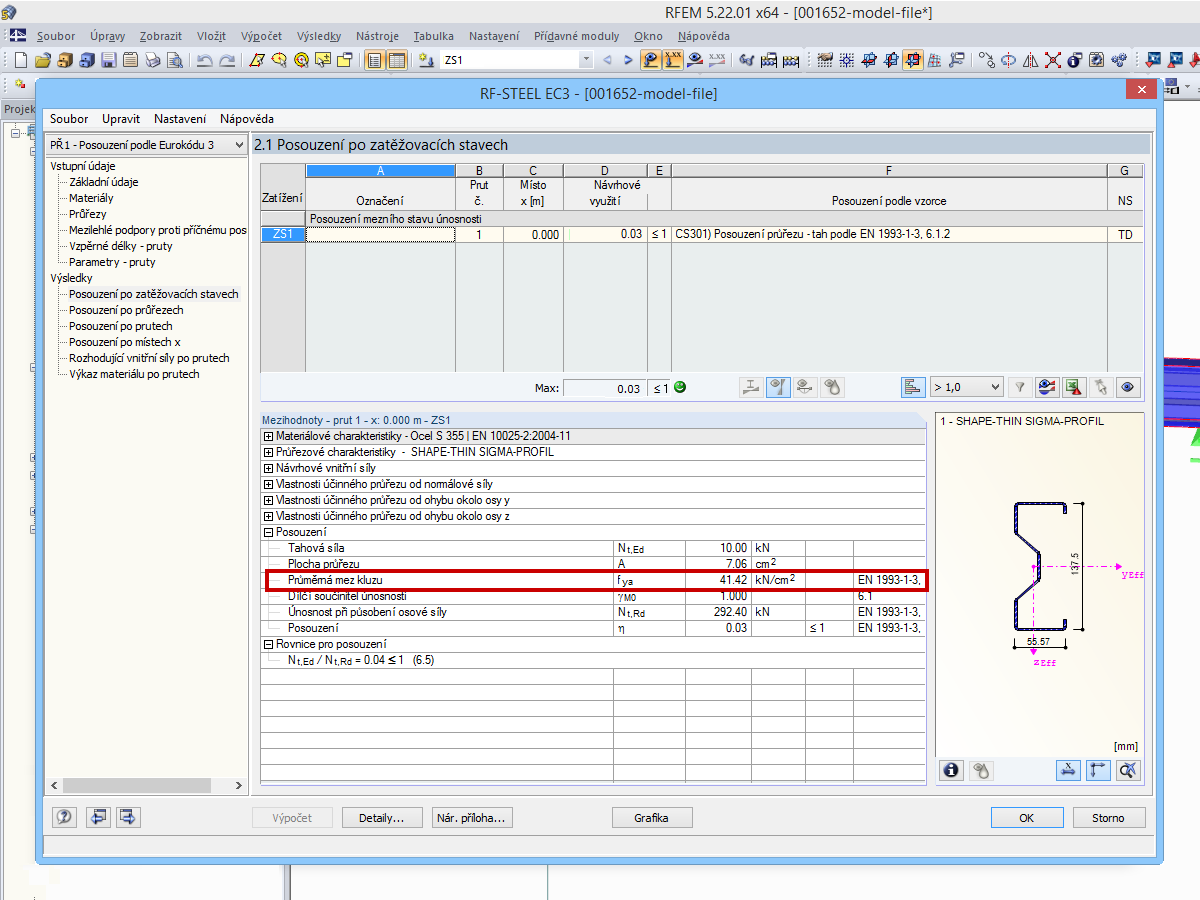Select Základní údaje in the navigator
The height and width of the screenshot is (900, 1200).
coord(104,182)
